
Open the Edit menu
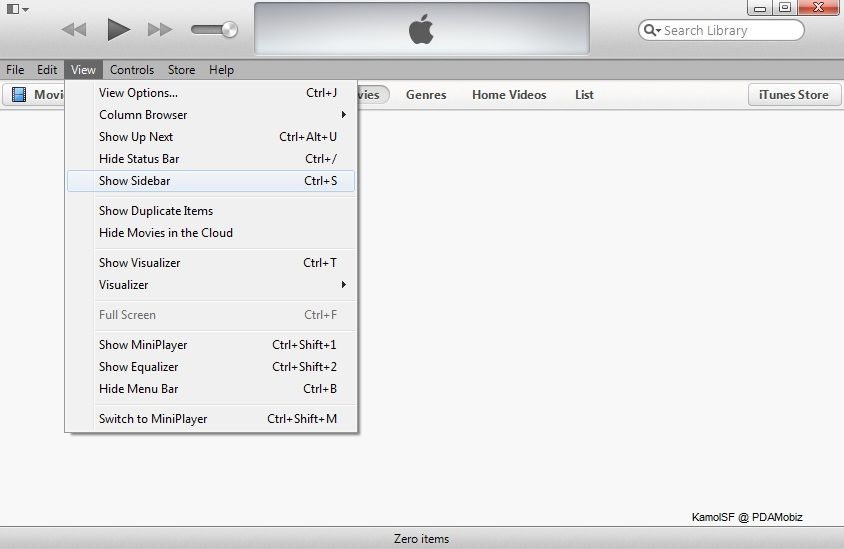tap(47, 70)
